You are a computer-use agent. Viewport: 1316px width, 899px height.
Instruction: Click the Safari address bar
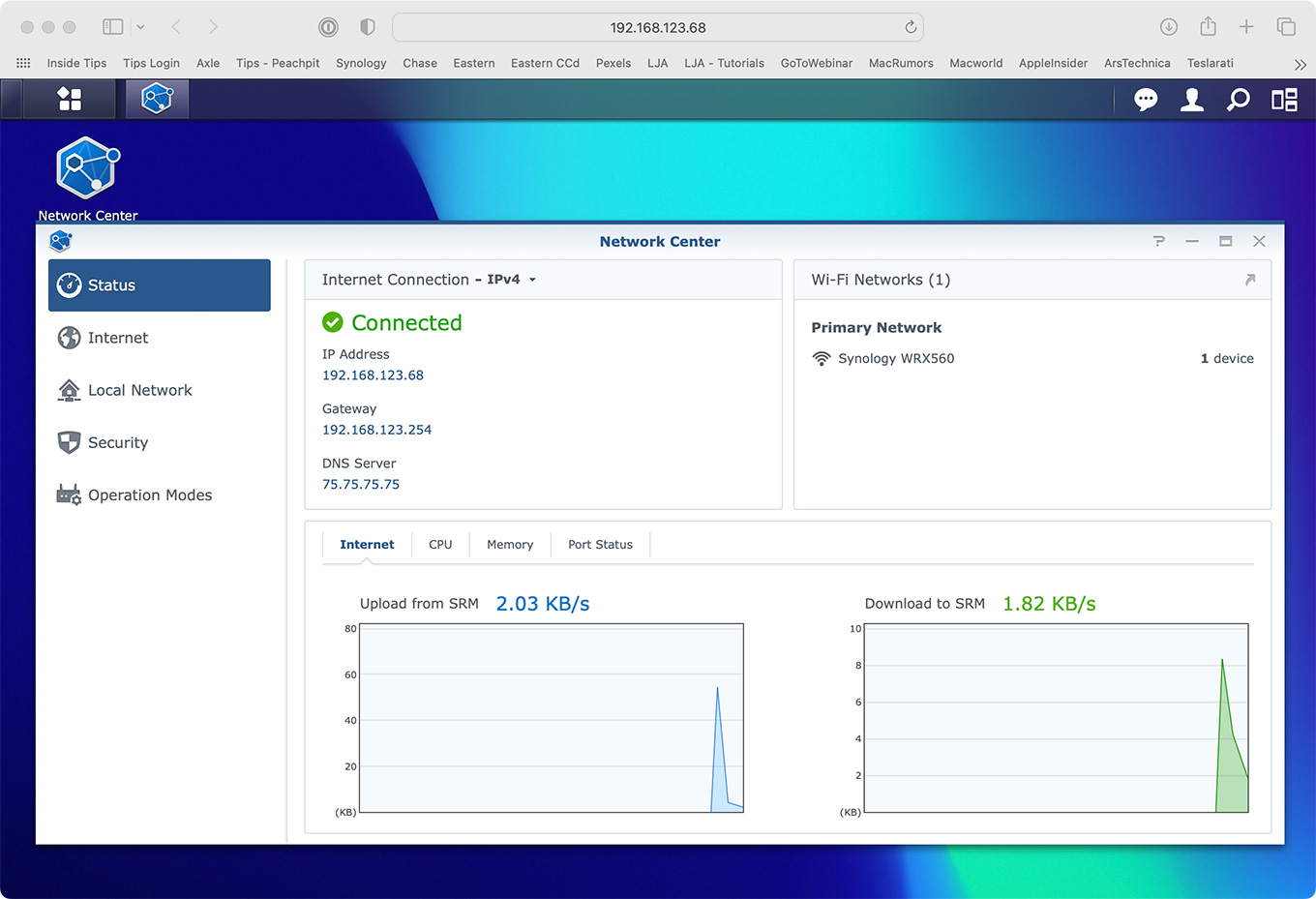point(657,27)
